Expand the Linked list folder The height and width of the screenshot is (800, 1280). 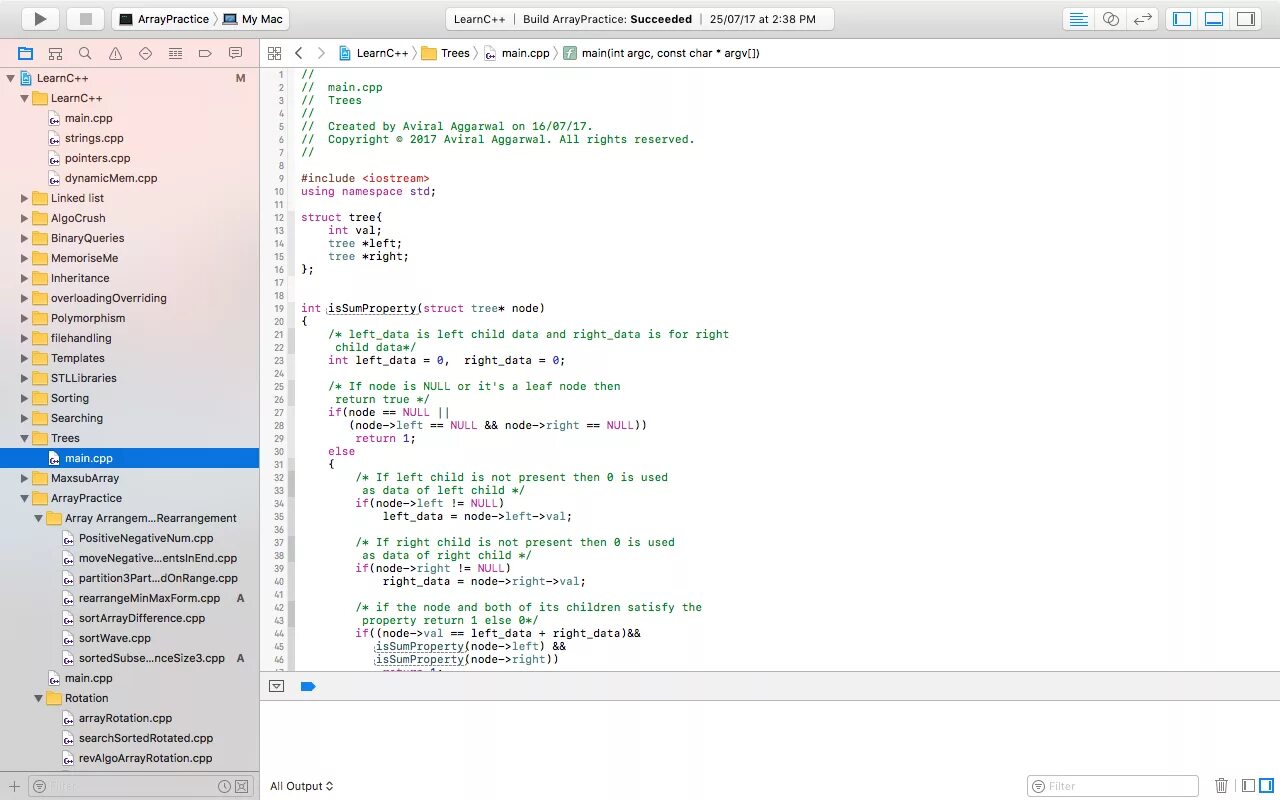(x=25, y=198)
